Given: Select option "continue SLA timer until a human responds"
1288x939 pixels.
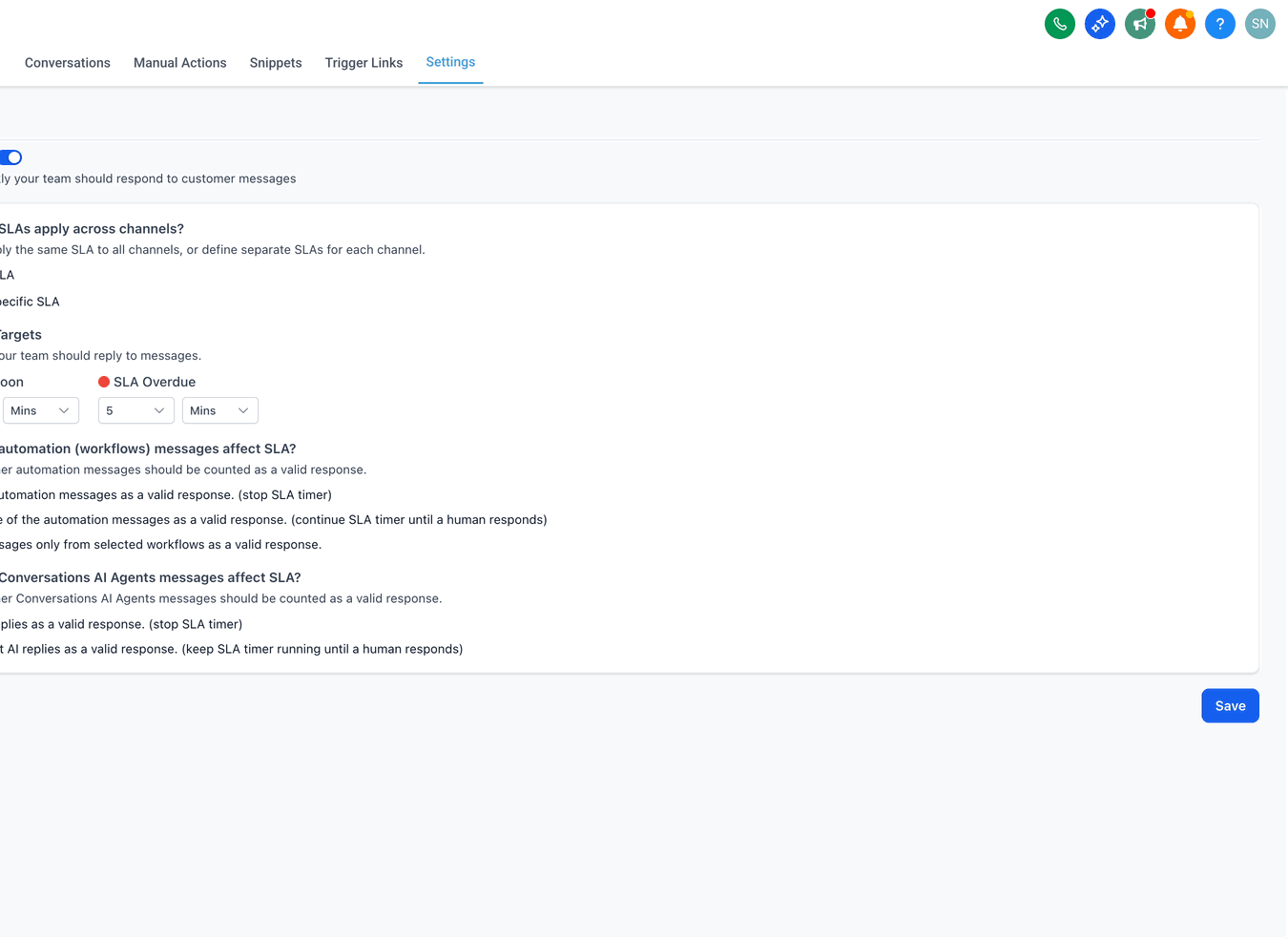Looking at the screenshot, I should click(274, 520).
